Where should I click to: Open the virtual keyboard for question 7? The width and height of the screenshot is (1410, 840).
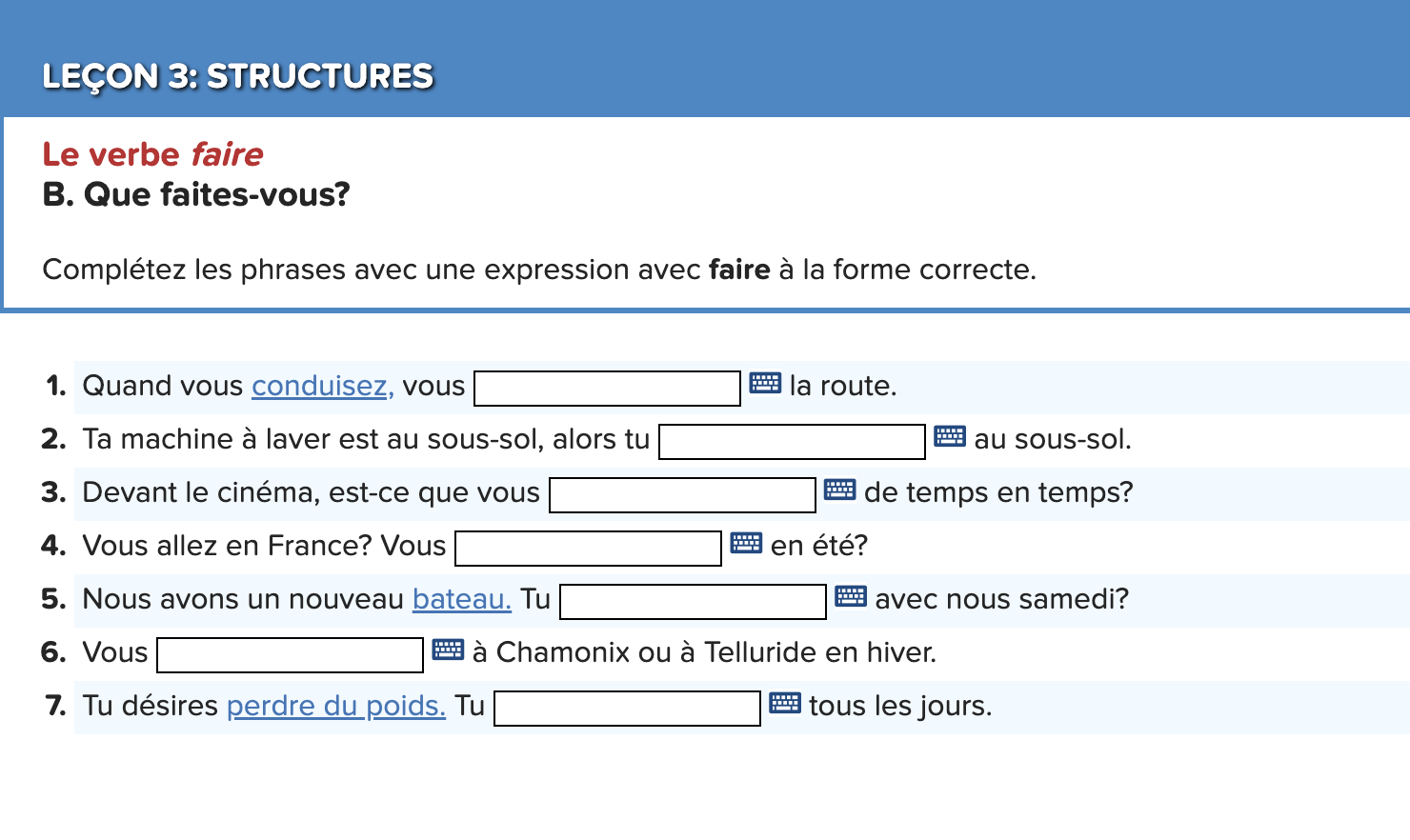point(784,703)
